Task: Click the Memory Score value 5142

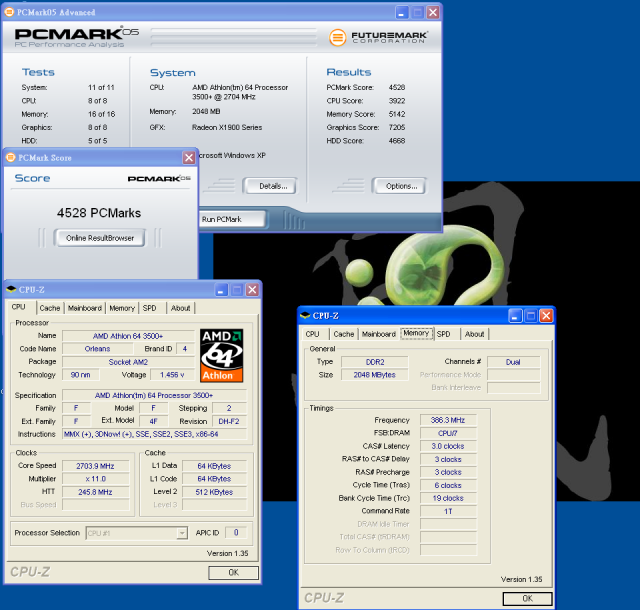Action: coord(397,114)
